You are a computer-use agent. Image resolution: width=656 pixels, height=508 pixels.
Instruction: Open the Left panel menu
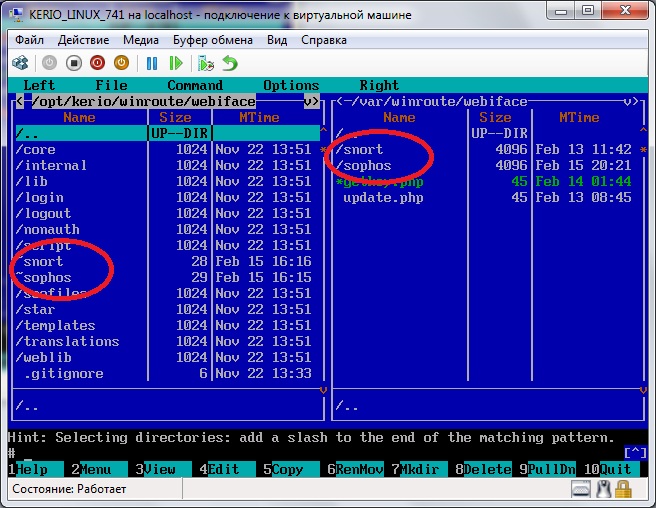coord(39,85)
